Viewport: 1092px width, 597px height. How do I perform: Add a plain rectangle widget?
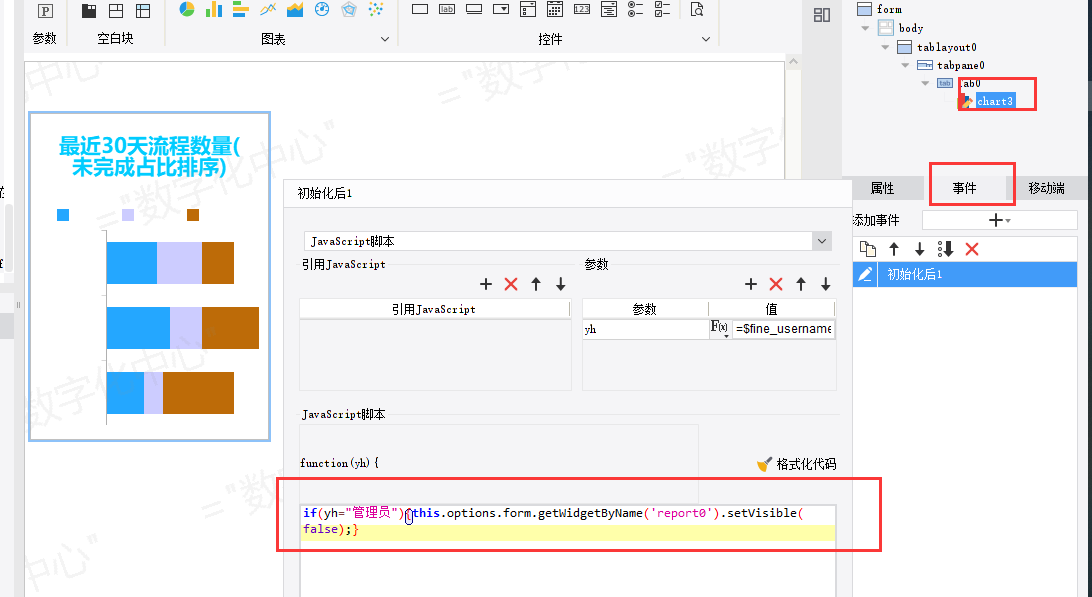(x=420, y=9)
